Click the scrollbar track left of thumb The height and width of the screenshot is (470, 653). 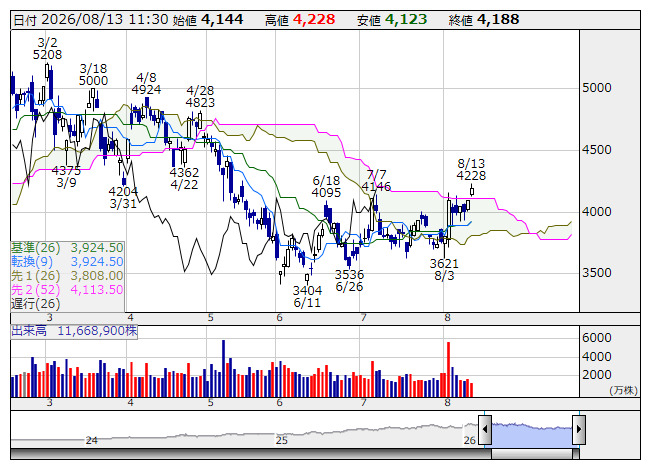251,454
